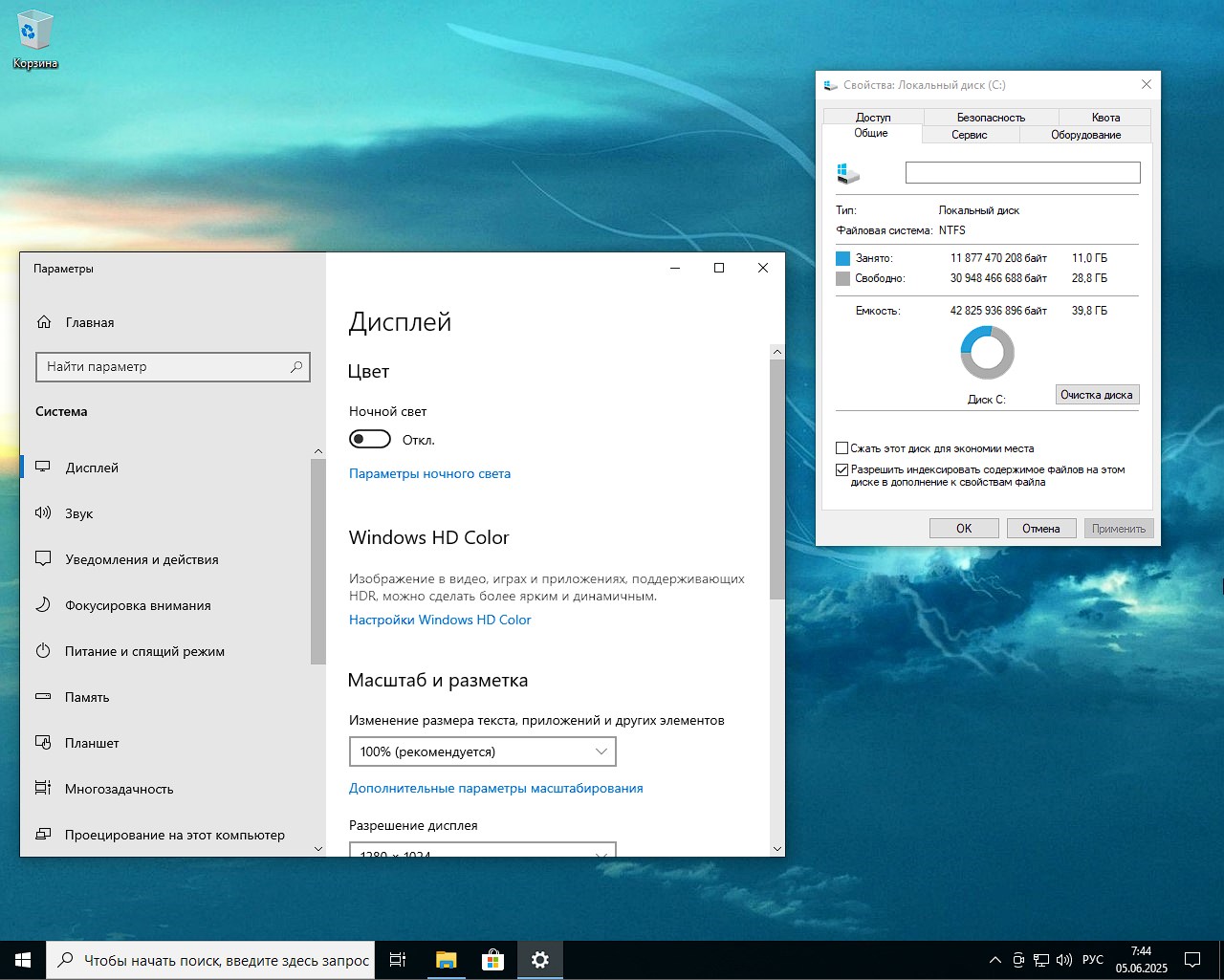Screen dimensions: 1224x980
Task: Click the Meet Now tray icon
Action: coord(1018,960)
